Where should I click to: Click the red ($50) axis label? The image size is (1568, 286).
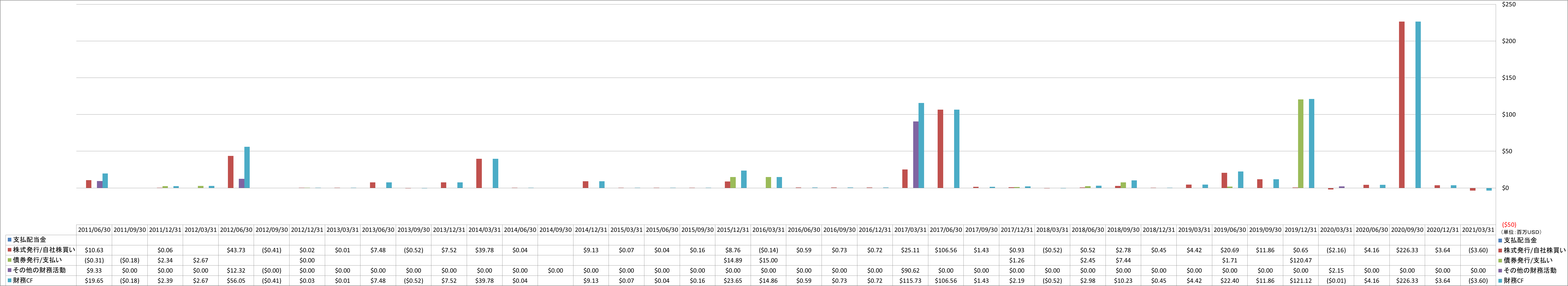click(x=1508, y=225)
